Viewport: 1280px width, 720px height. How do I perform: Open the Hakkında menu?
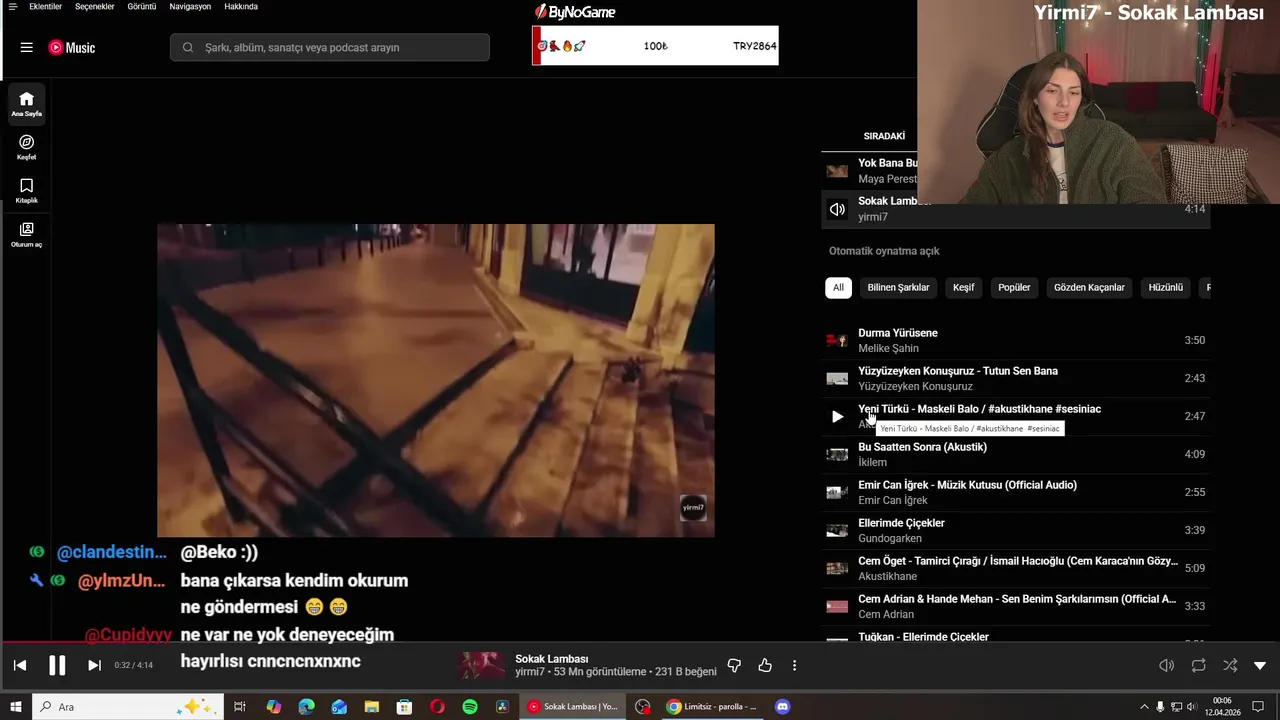click(241, 6)
